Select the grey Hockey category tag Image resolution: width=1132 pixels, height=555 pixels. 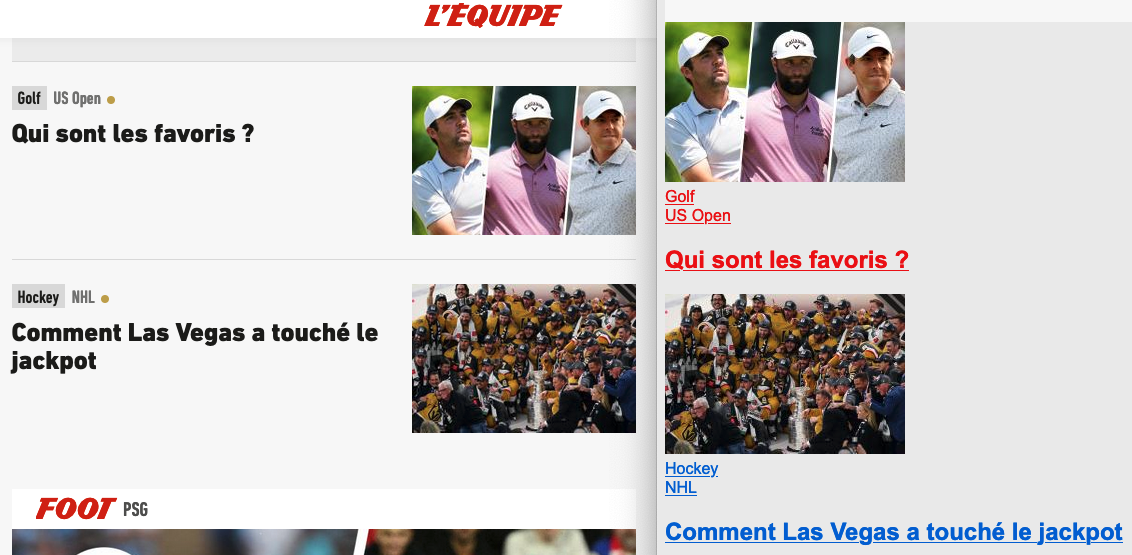pos(38,297)
